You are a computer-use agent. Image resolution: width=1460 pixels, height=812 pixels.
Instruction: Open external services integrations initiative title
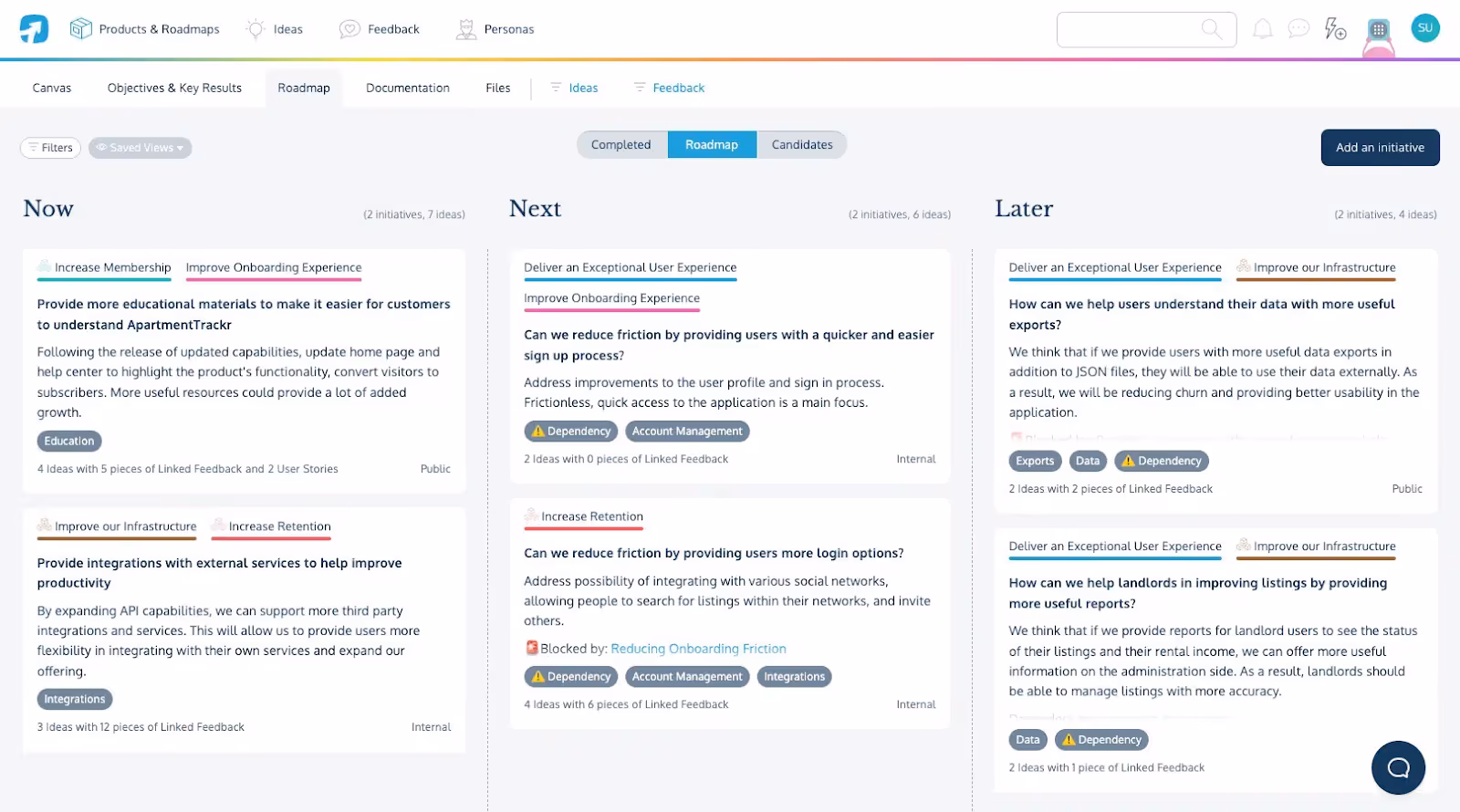pos(220,573)
